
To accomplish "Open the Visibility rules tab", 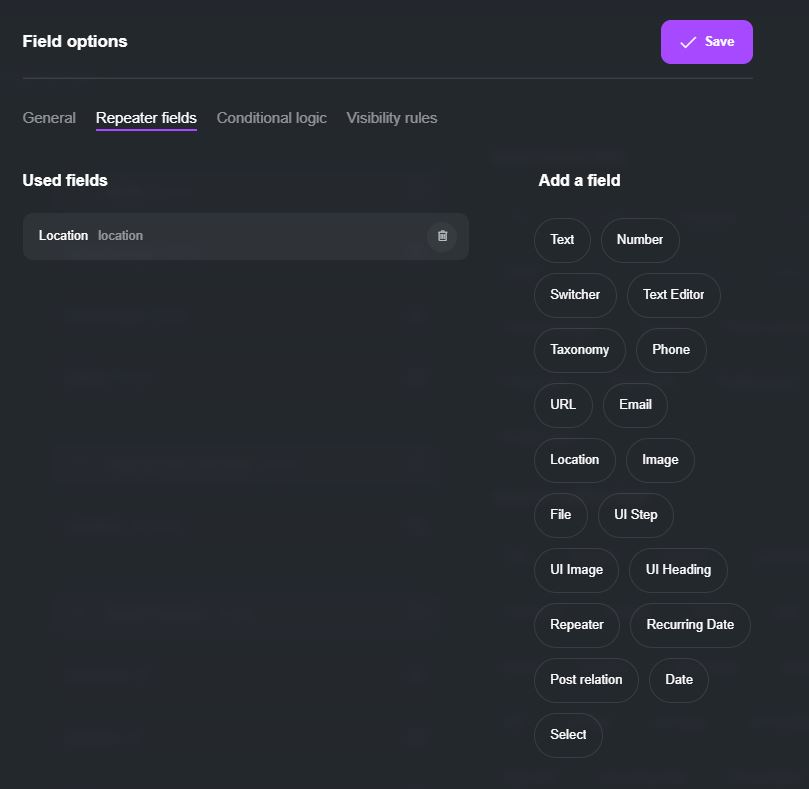I will (390, 117).
